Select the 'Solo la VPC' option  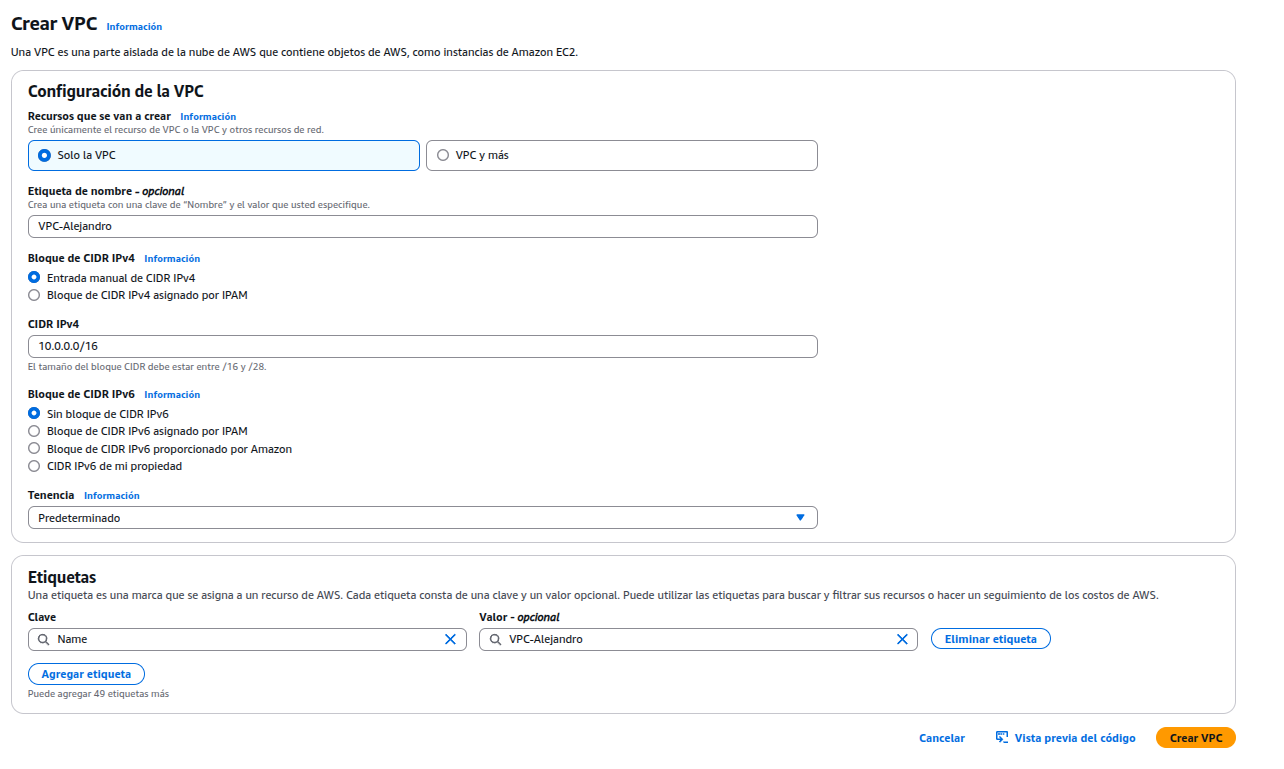pyautogui.click(x=44, y=155)
